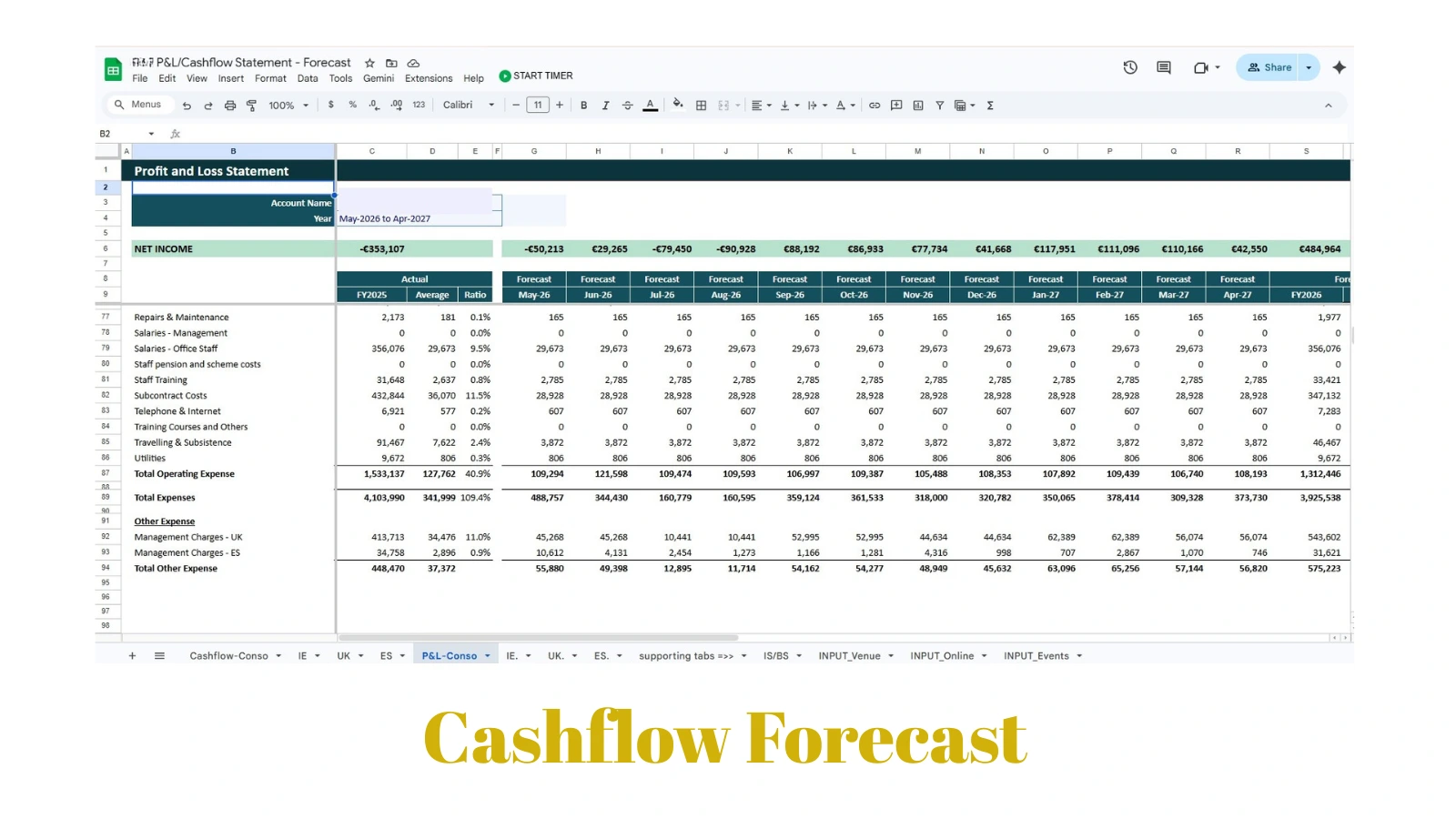This screenshot has width=1456, height=819.
Task: Open the comments panel icon
Action: [1164, 67]
